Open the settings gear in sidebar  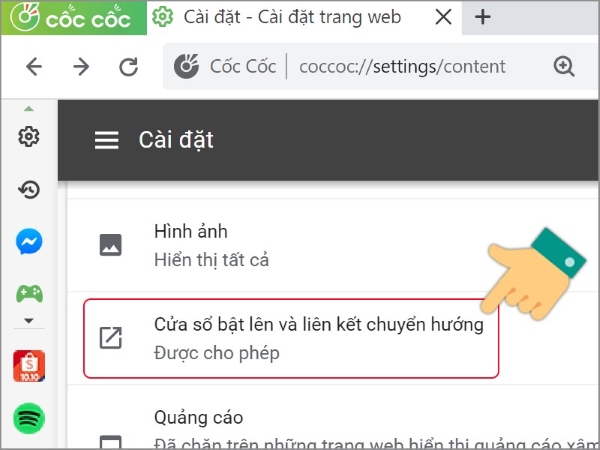[x=29, y=136]
